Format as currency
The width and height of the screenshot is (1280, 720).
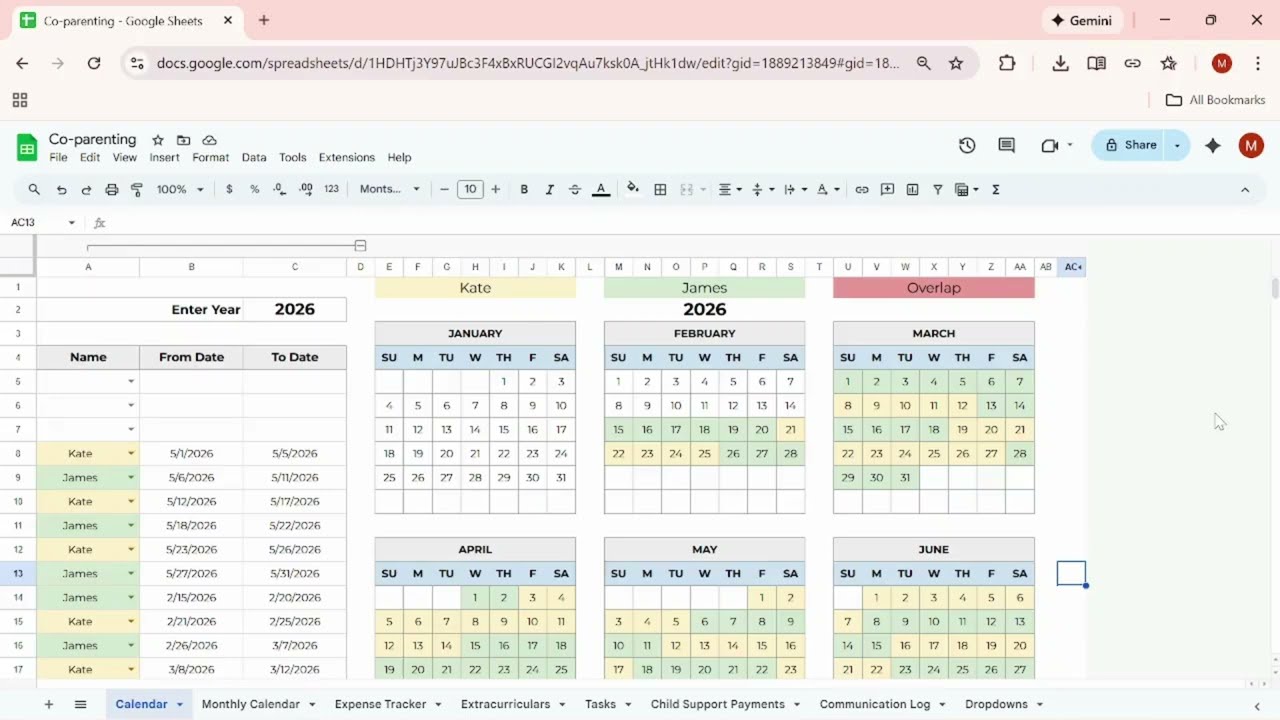pyautogui.click(x=229, y=189)
